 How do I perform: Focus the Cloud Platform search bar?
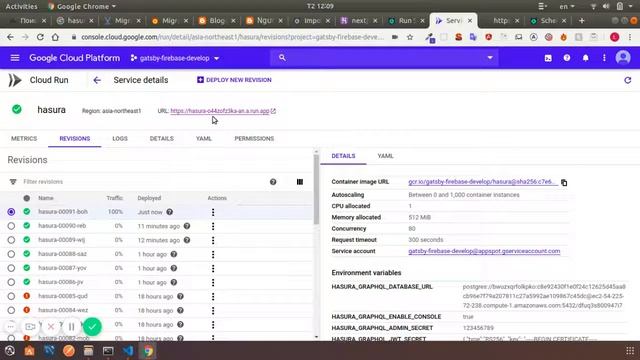pyautogui.click(x=384, y=58)
